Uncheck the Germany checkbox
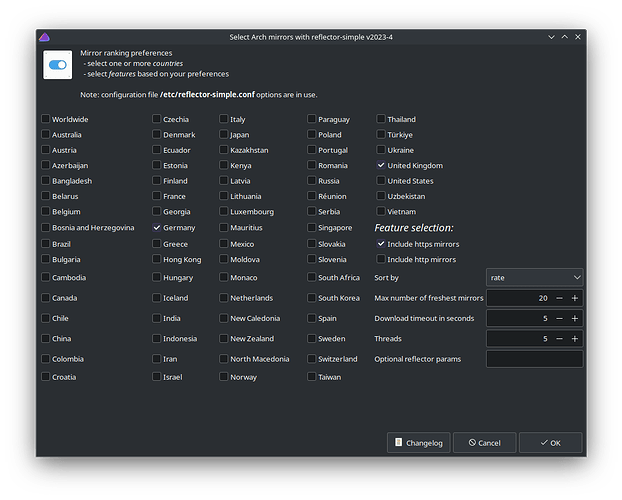 (x=157, y=227)
